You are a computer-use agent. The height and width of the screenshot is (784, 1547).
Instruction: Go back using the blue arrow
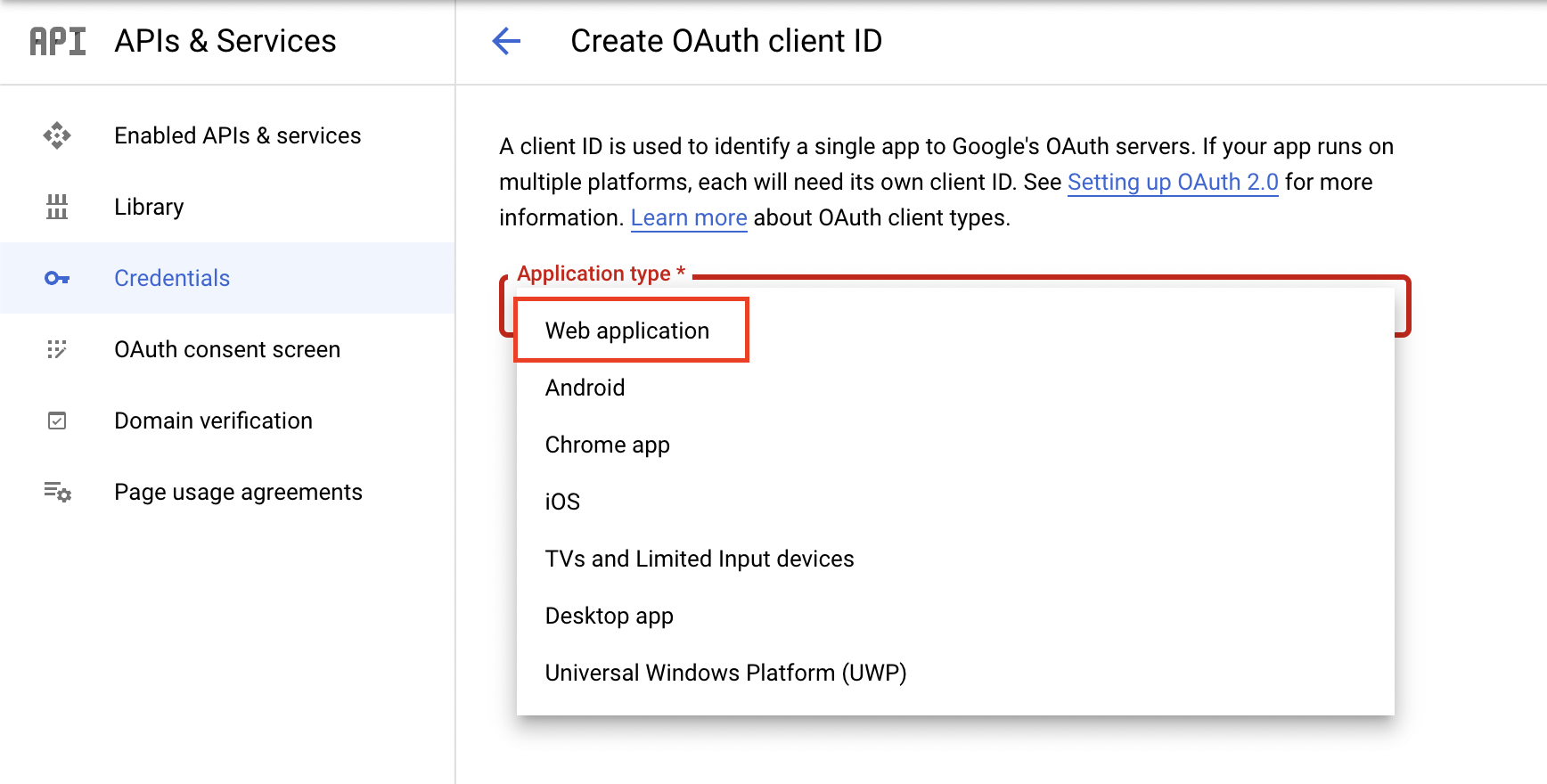(x=506, y=41)
